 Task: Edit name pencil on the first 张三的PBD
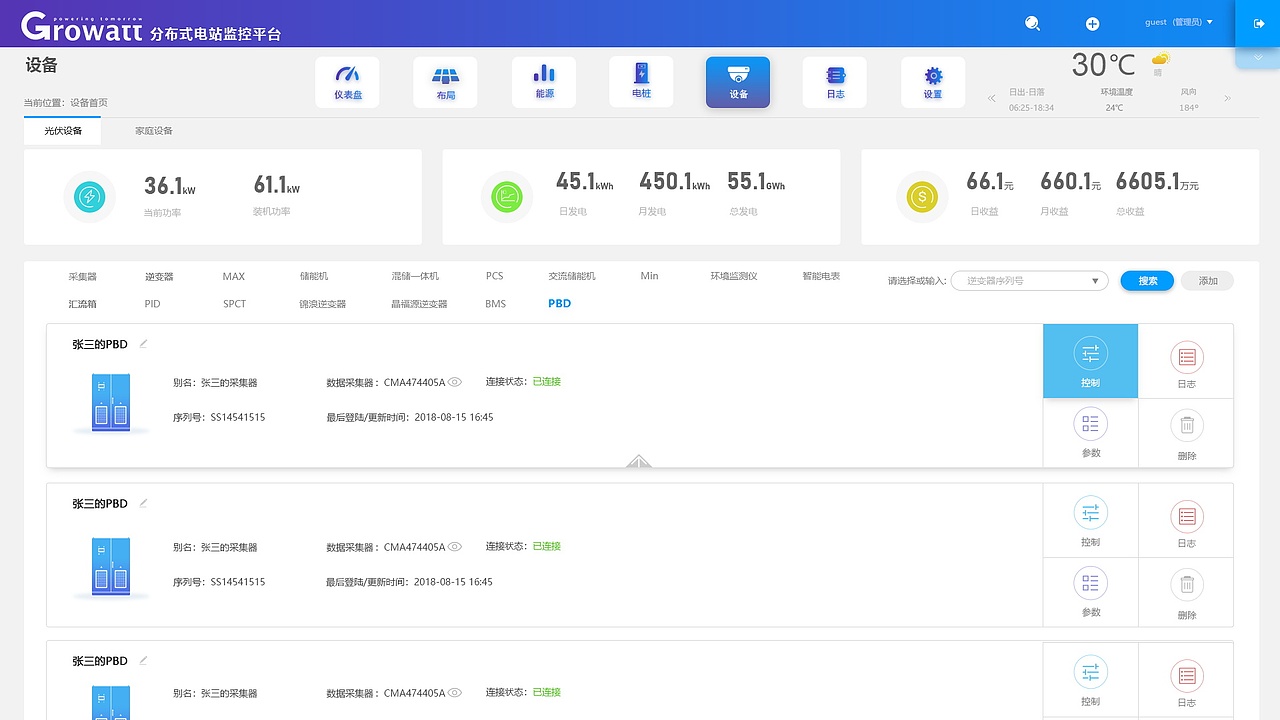click(143, 344)
